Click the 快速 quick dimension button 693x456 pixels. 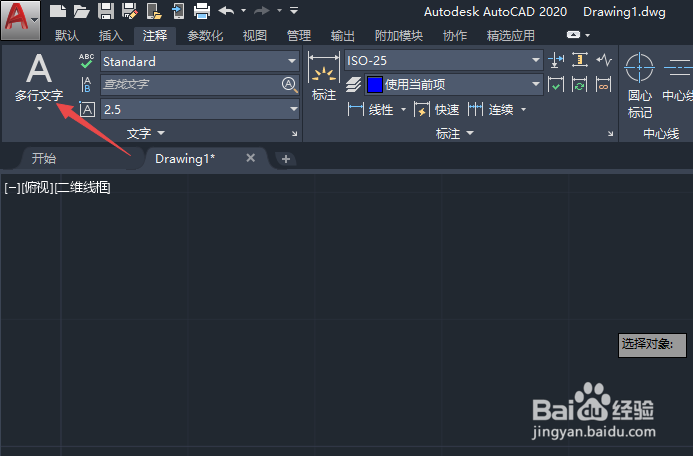tap(437, 109)
